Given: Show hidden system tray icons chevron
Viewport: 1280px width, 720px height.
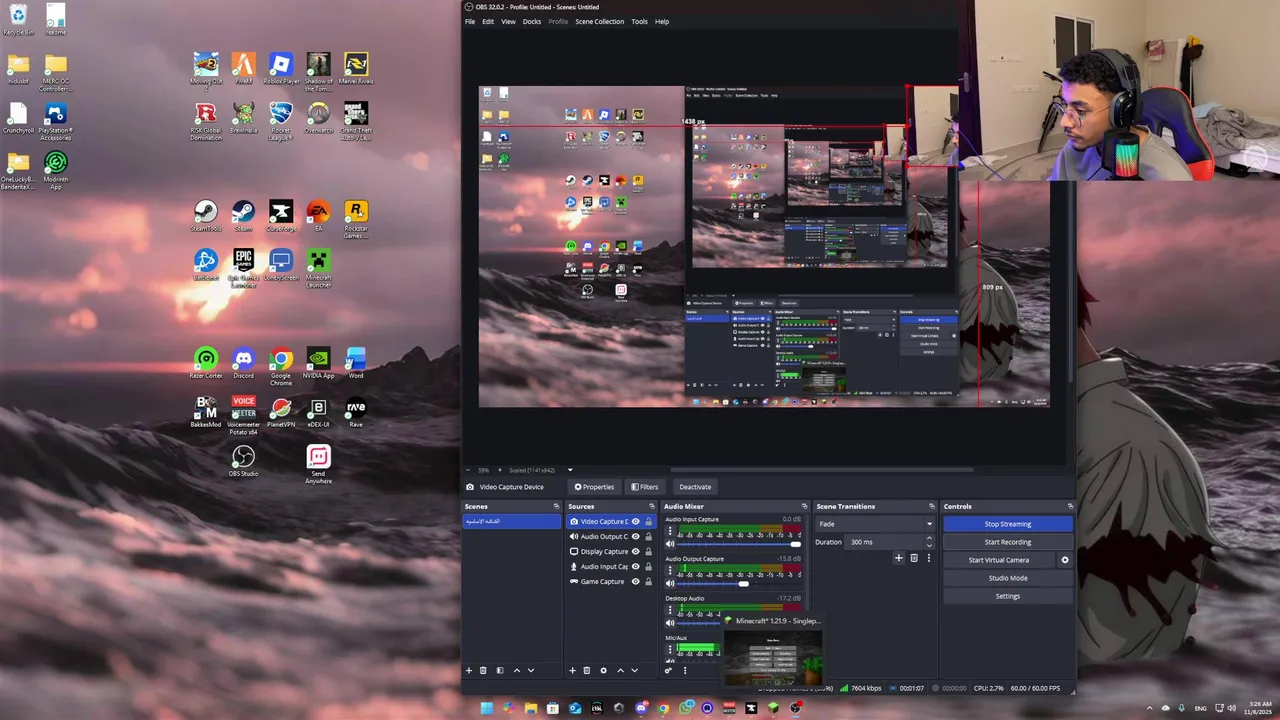Looking at the screenshot, I should [1149, 708].
